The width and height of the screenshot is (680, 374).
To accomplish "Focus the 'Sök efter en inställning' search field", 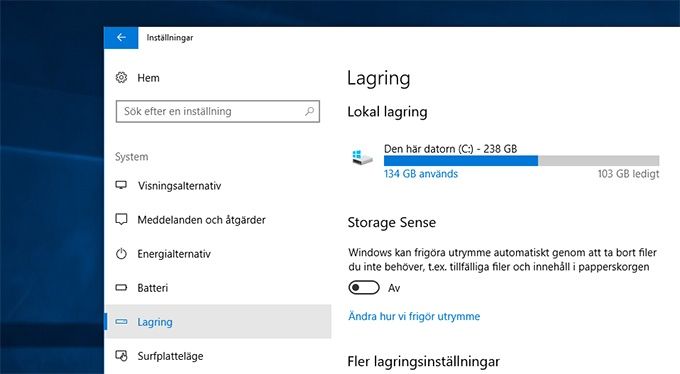I will click(x=218, y=112).
